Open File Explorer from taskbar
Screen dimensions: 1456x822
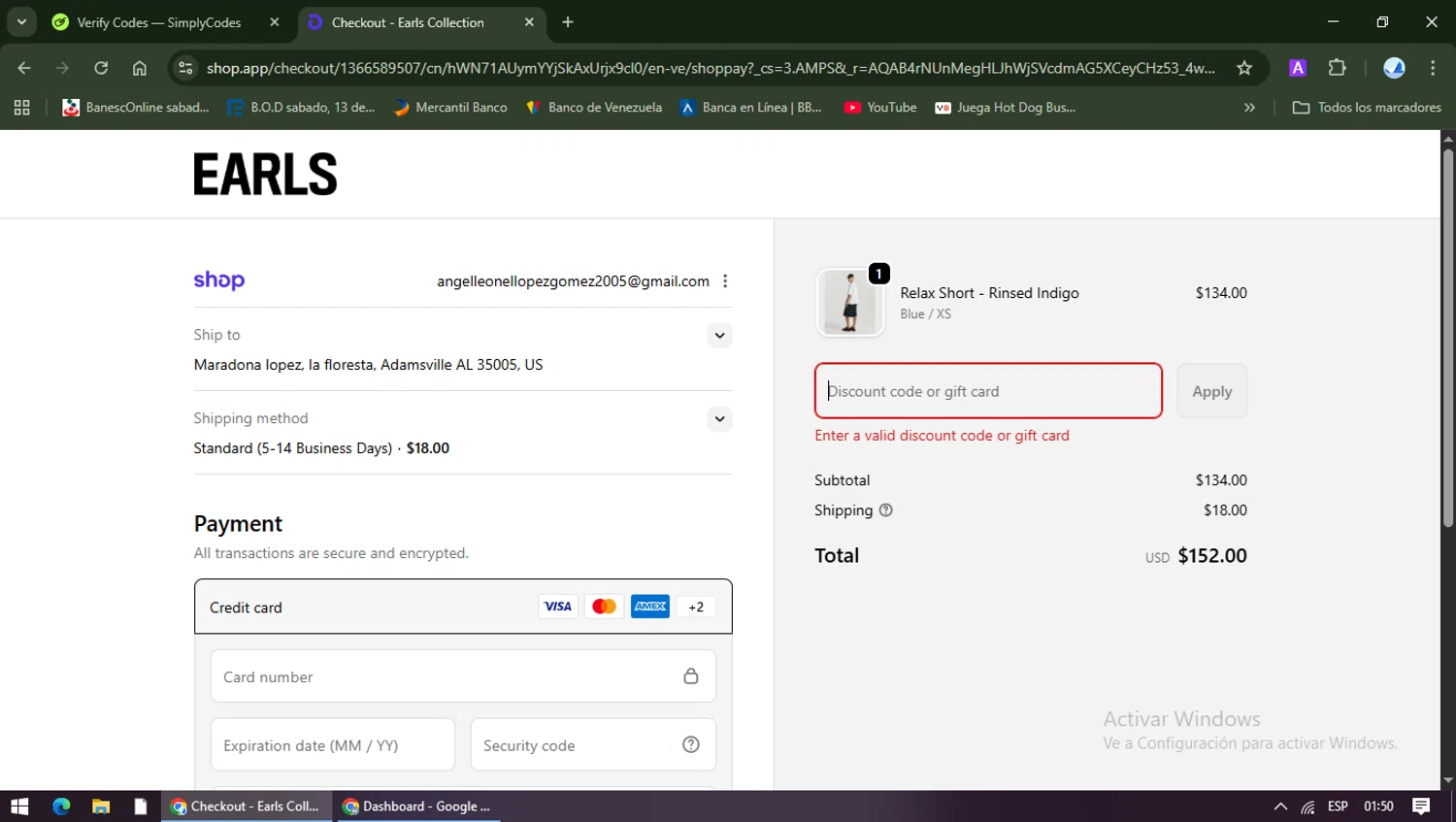click(x=101, y=806)
